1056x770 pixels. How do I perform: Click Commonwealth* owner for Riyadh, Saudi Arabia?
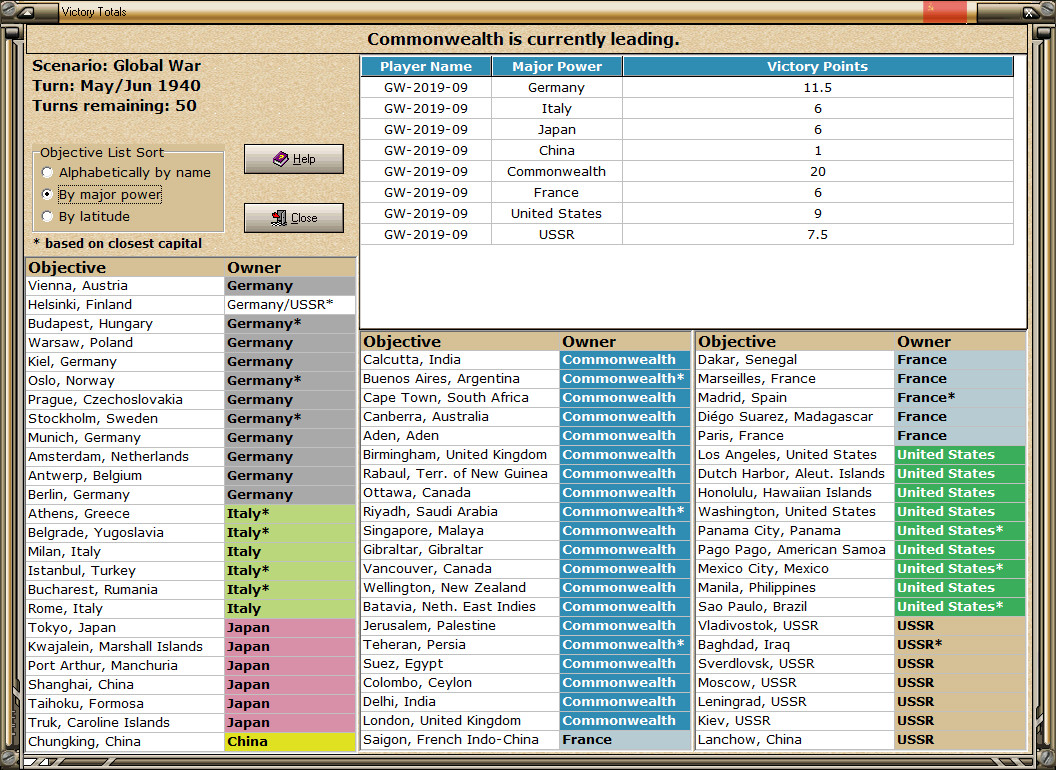tap(624, 511)
